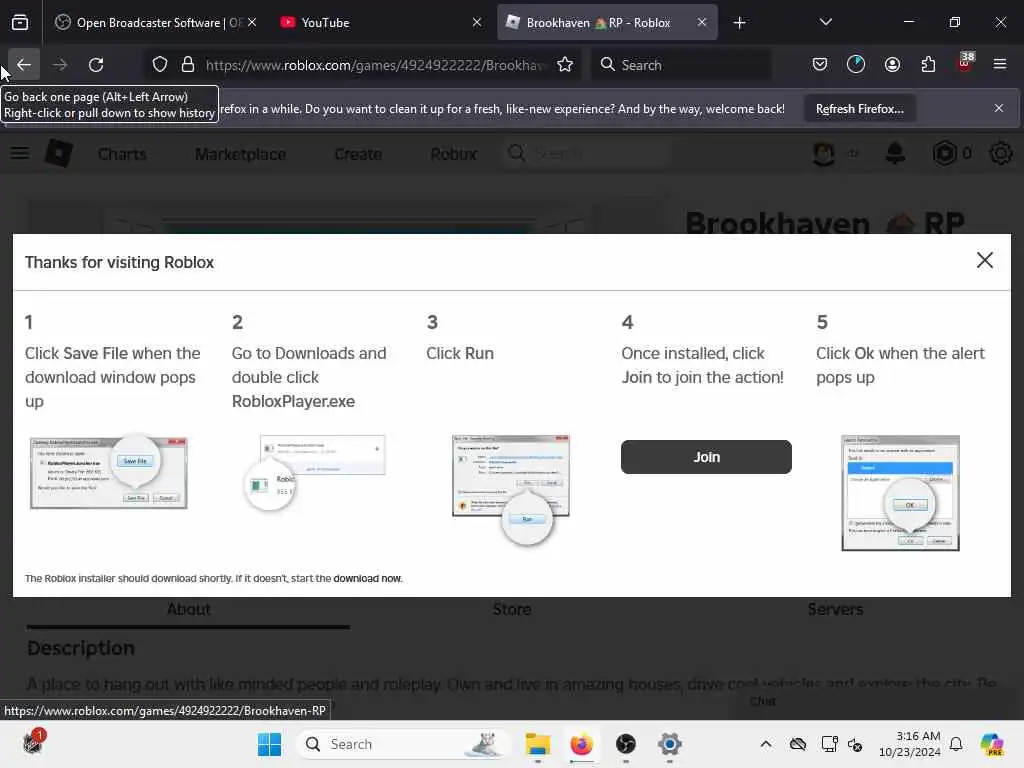Click the Join button in step 4
This screenshot has height=768, width=1024.
(x=706, y=457)
